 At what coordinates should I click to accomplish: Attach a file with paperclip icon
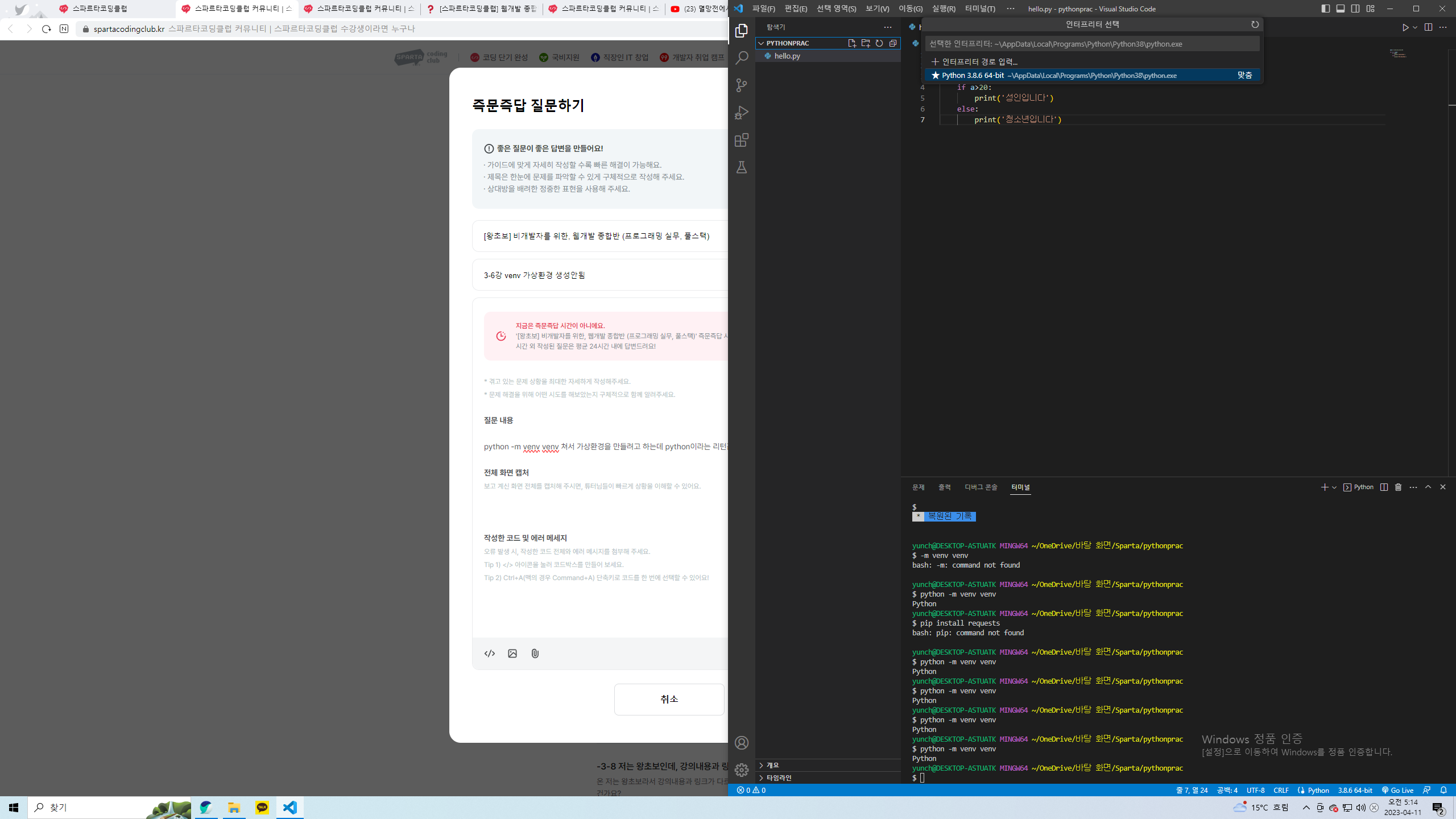click(535, 653)
